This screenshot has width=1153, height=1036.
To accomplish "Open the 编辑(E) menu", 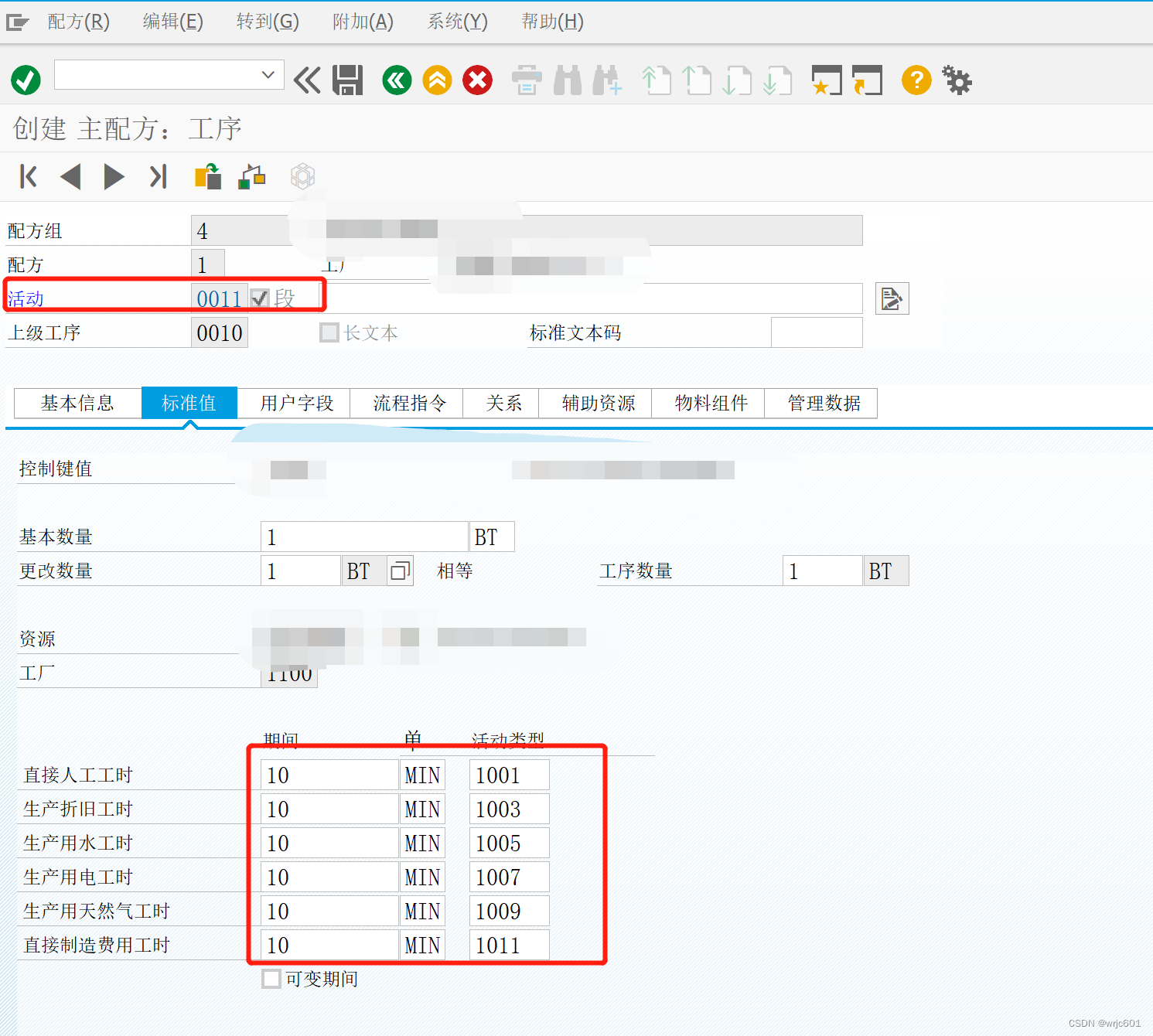I will tap(173, 22).
